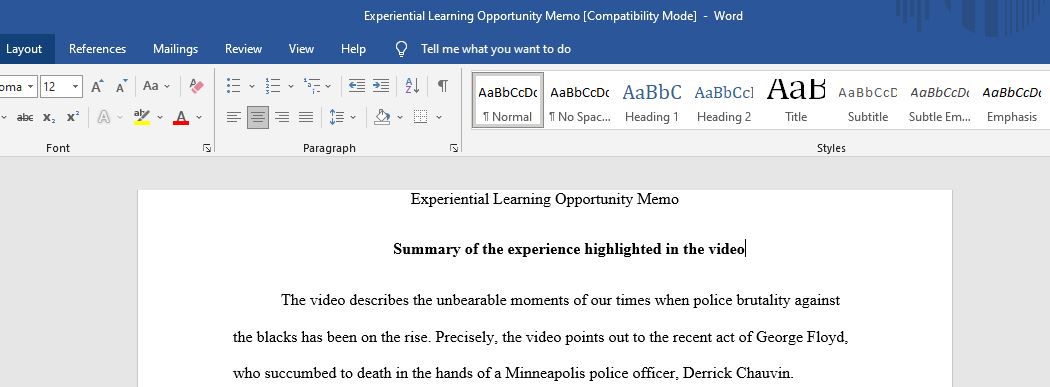
Task: Click Tell me what you want to do
Action: point(496,49)
